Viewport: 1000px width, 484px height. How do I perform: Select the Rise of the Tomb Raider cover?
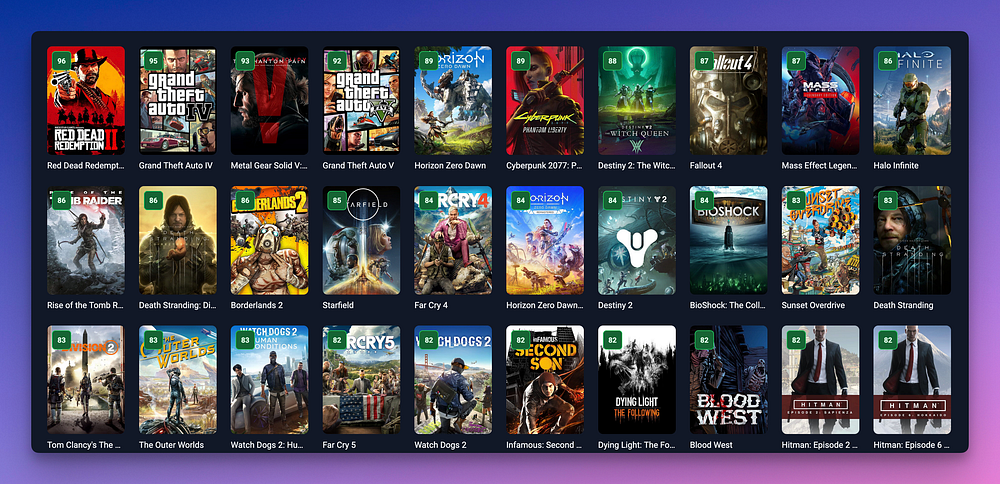pos(86,240)
